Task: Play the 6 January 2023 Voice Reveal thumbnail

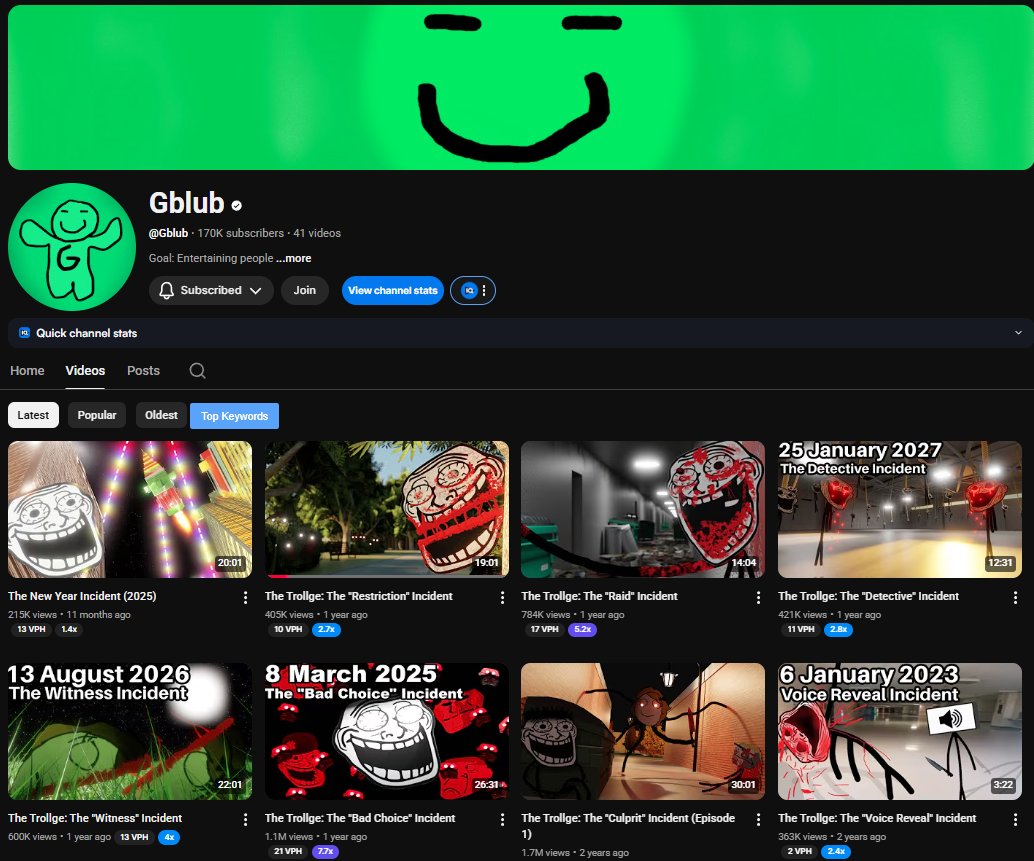Action: [x=899, y=732]
